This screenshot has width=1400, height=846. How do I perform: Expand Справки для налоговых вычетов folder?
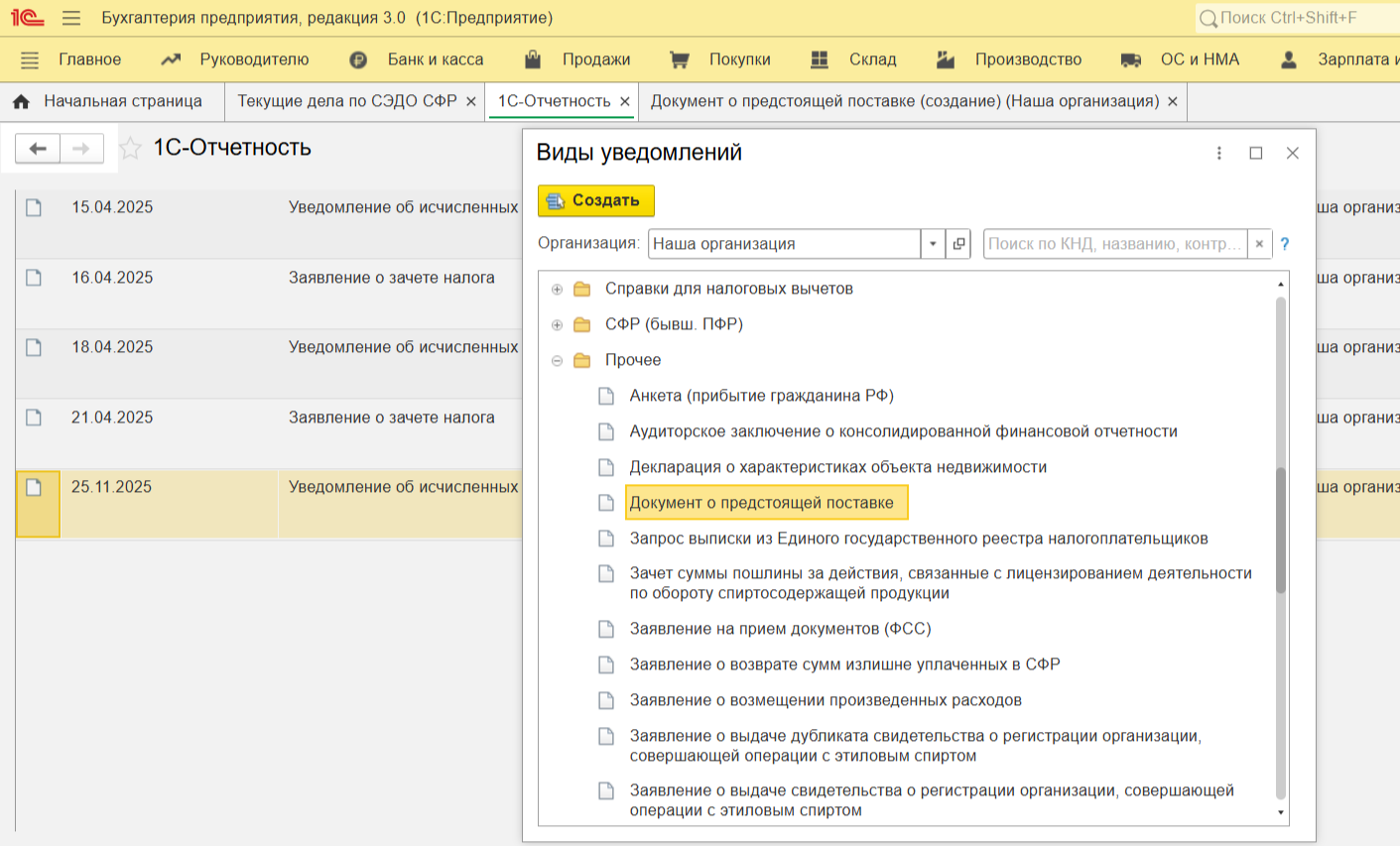coord(557,290)
